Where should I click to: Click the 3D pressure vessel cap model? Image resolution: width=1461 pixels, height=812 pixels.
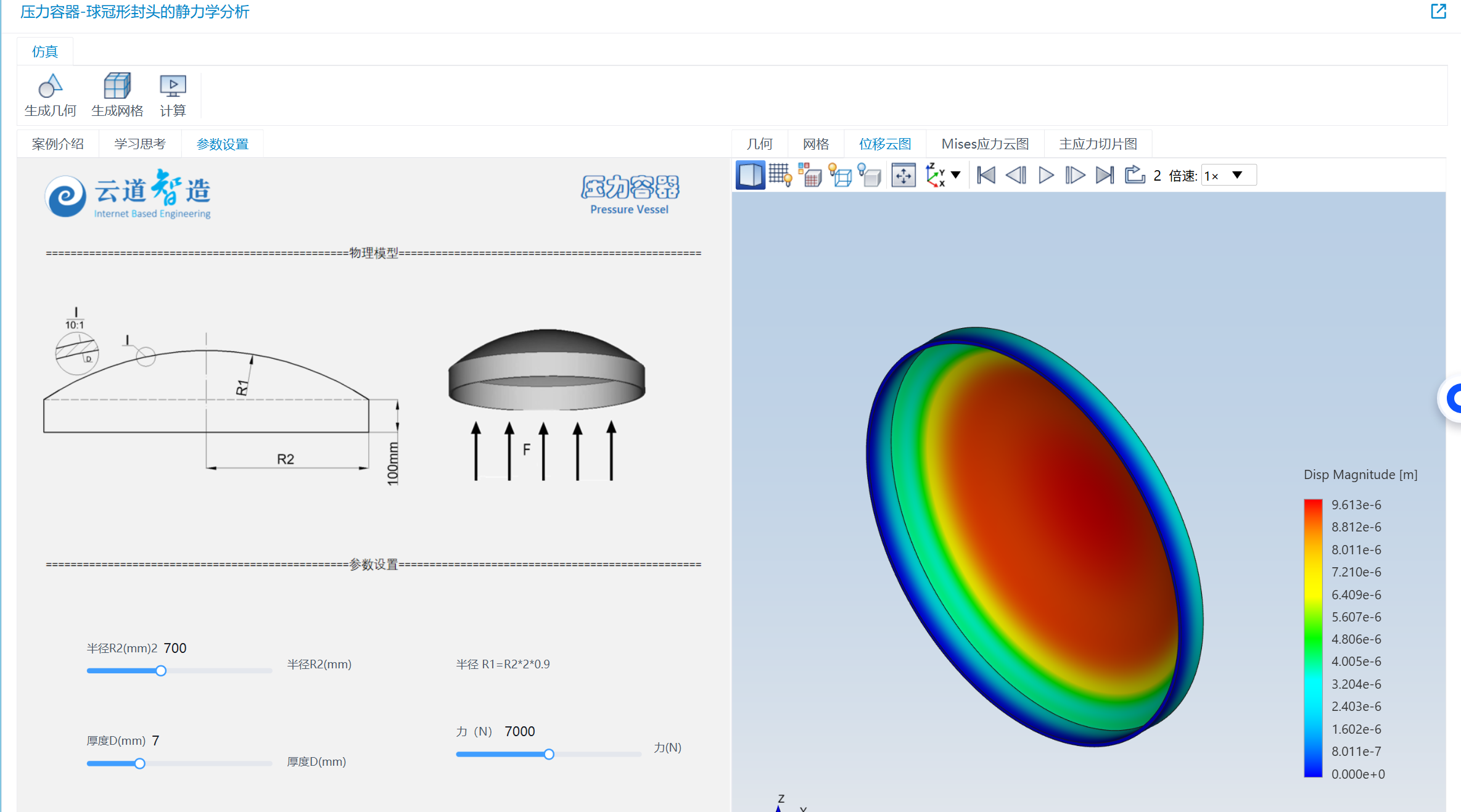click(x=1034, y=536)
